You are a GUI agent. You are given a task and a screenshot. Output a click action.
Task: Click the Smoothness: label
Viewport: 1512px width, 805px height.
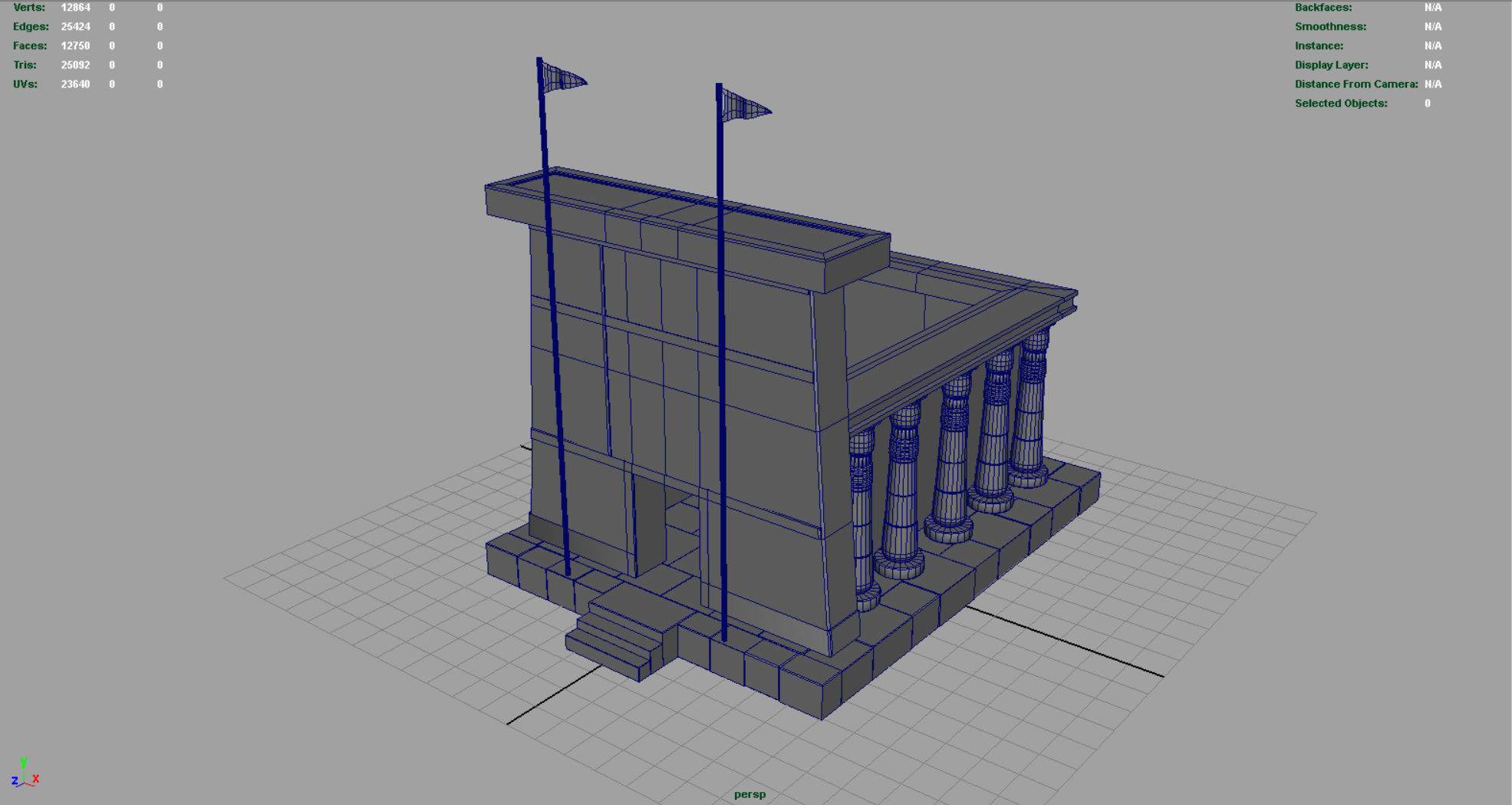[1330, 26]
